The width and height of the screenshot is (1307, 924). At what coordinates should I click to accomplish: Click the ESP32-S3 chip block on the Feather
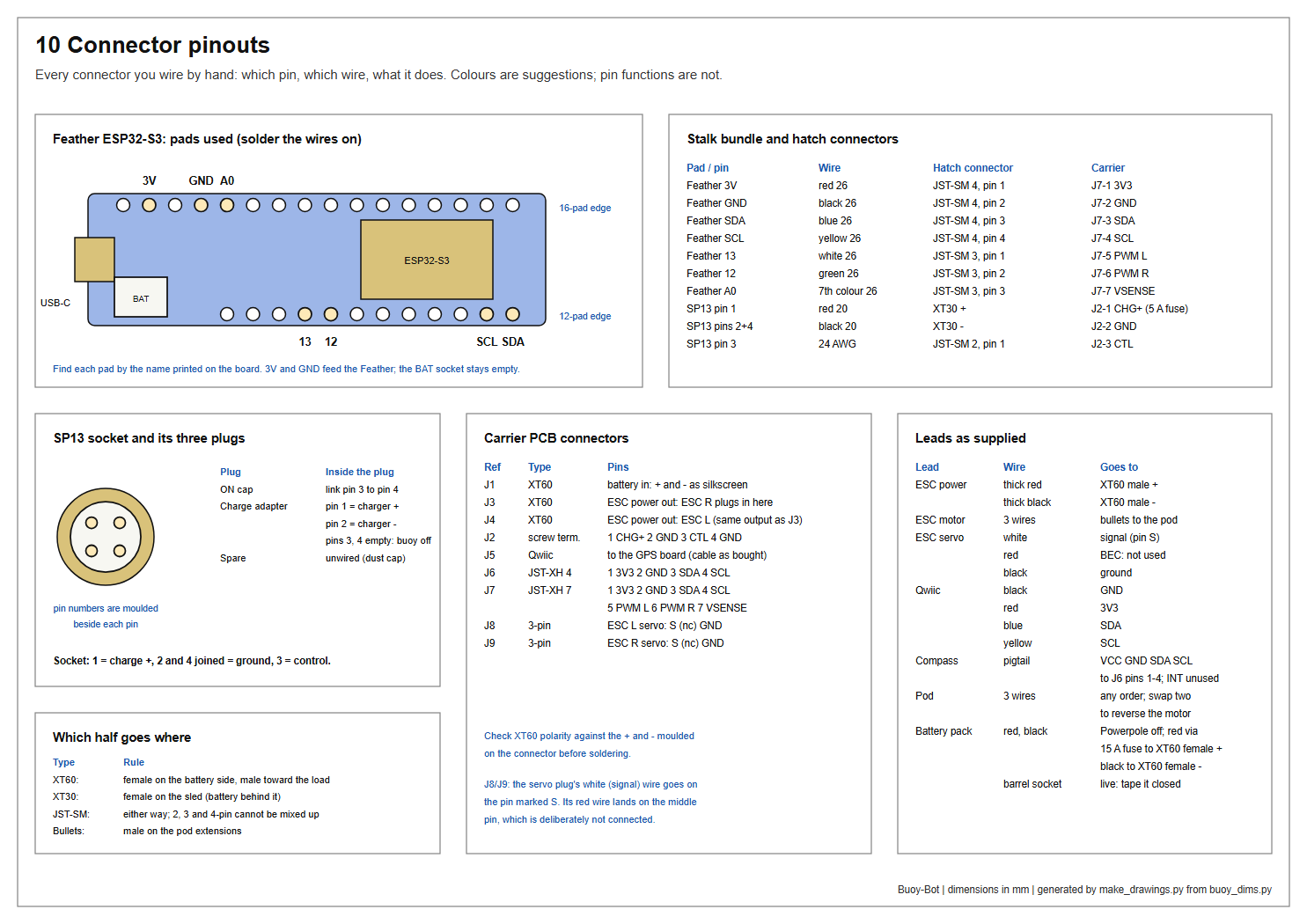pos(427,260)
